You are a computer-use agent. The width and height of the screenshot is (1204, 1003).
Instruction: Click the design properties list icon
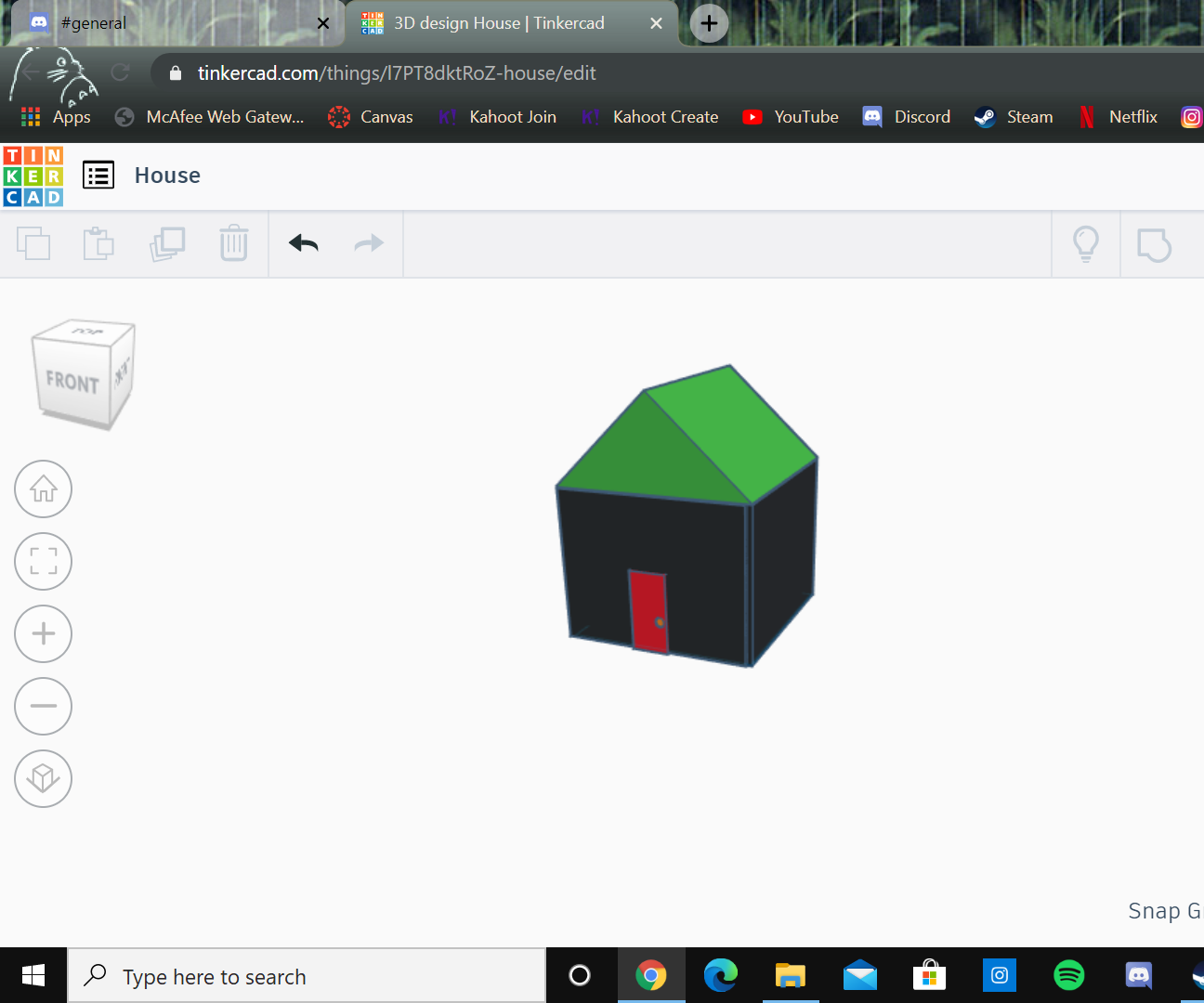(x=98, y=175)
